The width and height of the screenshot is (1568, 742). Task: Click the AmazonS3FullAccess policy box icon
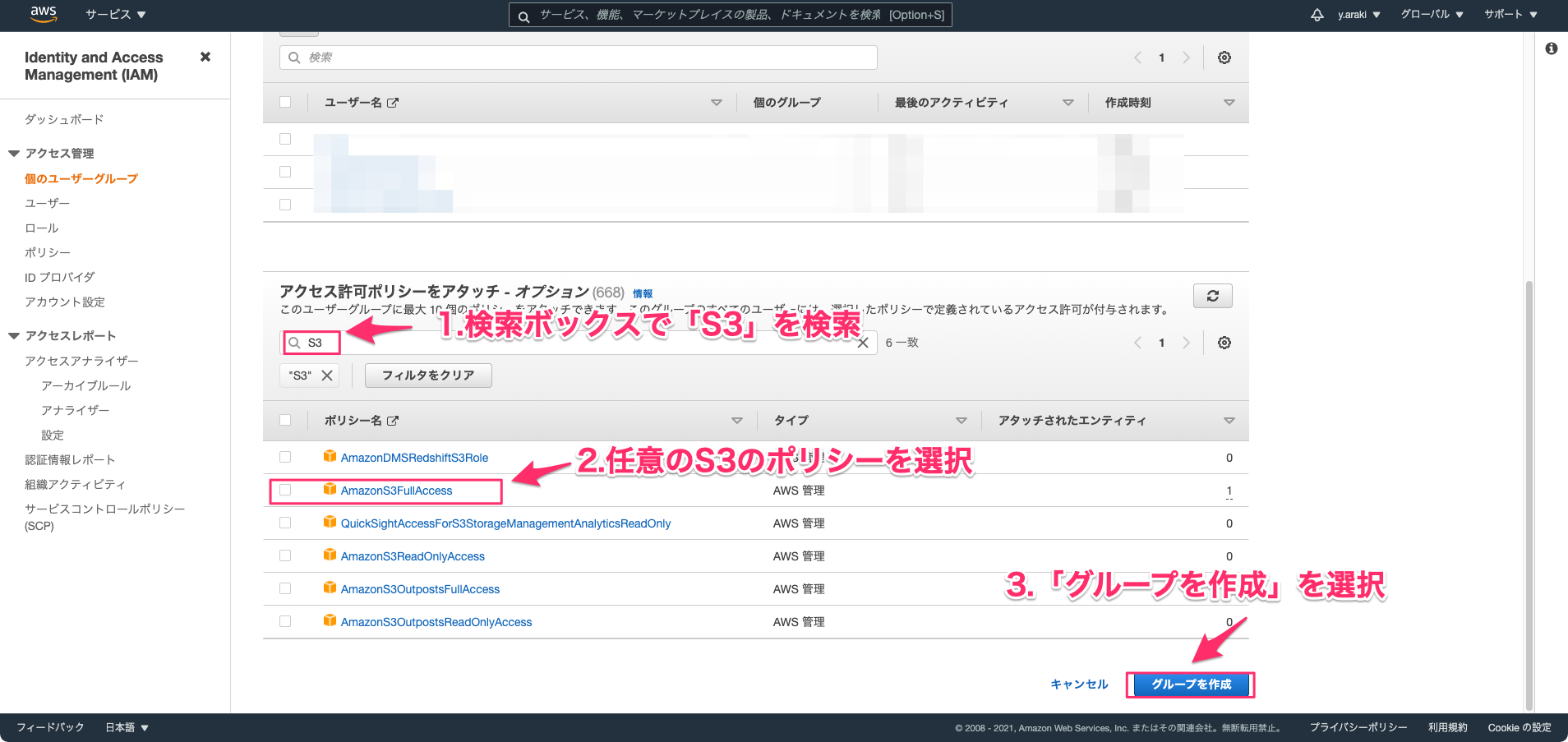click(330, 489)
